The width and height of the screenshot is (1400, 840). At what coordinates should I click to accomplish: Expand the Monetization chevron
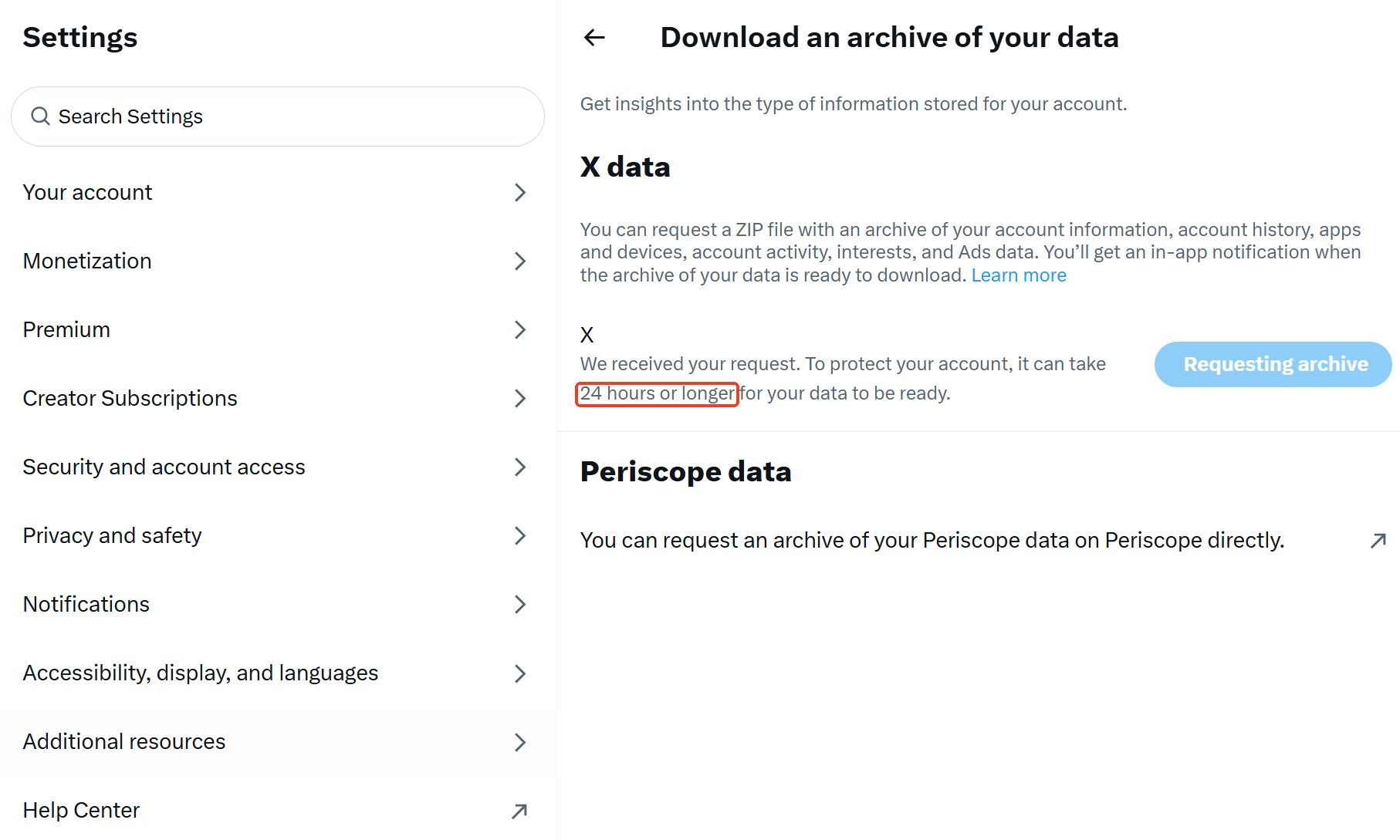pyautogui.click(x=520, y=261)
